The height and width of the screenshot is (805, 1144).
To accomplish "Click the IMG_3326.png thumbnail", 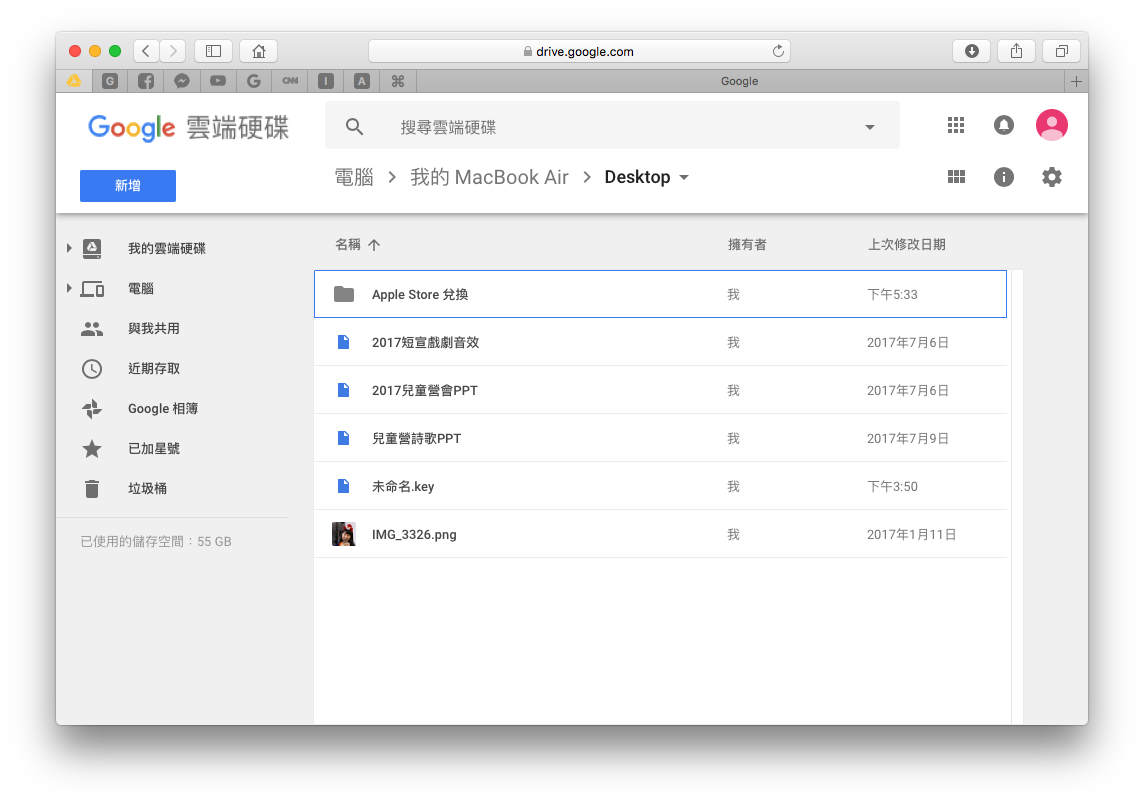I will [x=344, y=534].
